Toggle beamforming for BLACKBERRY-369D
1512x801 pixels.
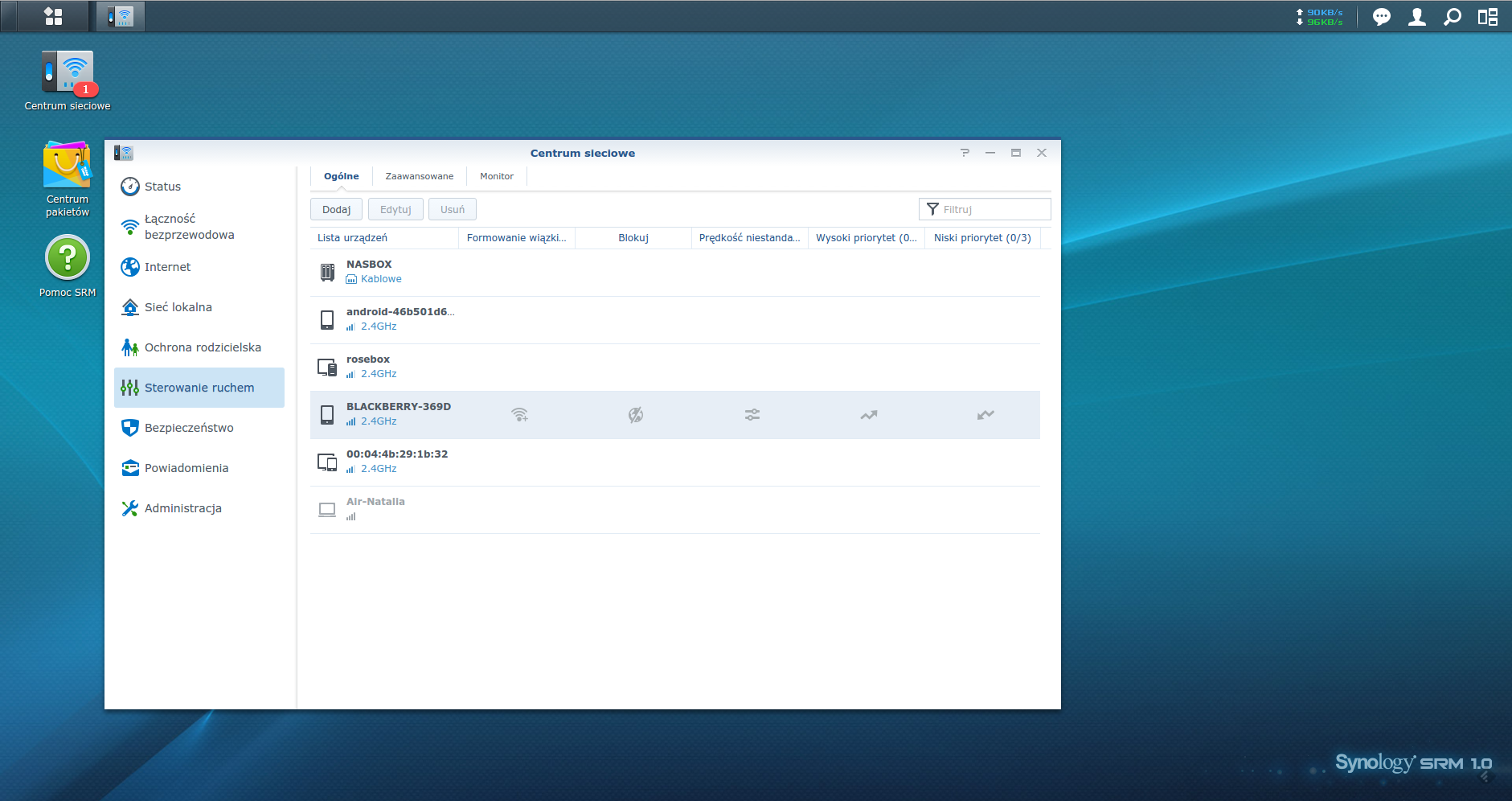(x=519, y=415)
